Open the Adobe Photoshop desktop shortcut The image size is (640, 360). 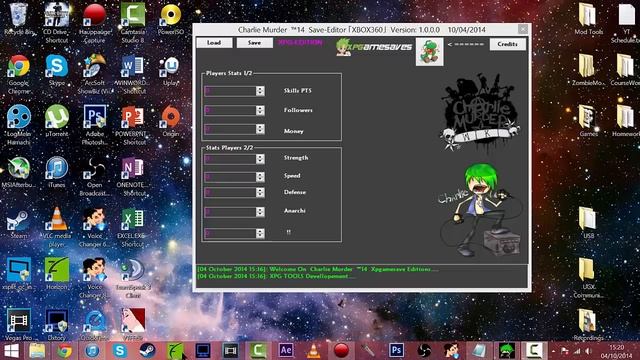tap(95, 124)
